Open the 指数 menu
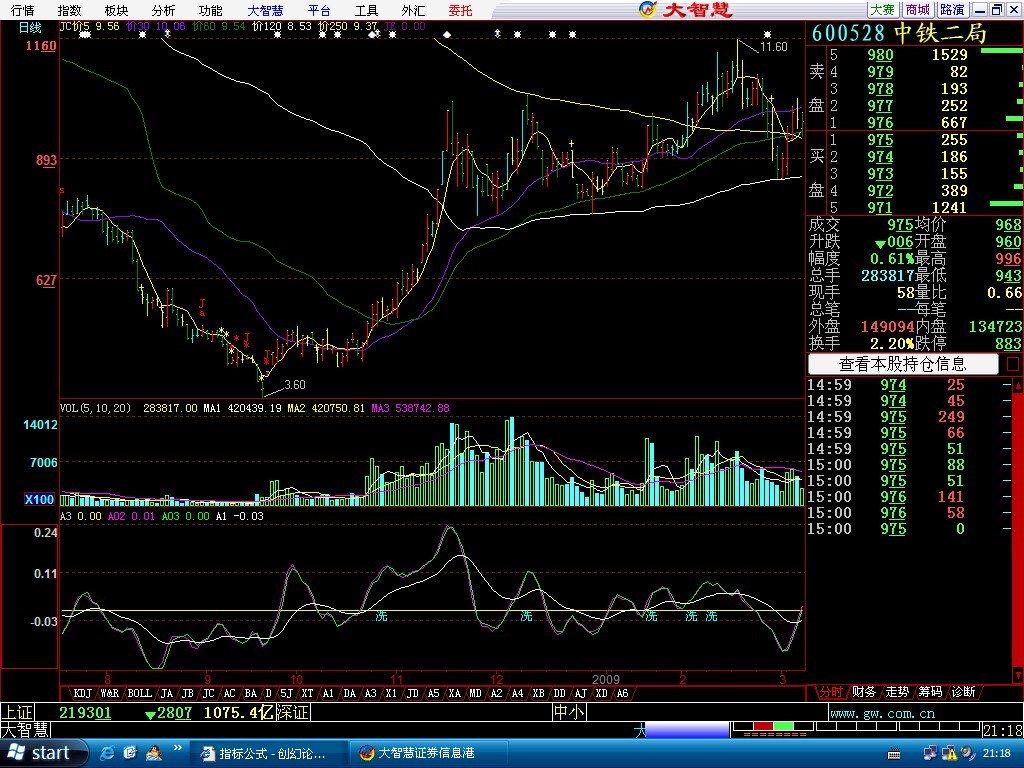The height and width of the screenshot is (768, 1024). point(69,10)
